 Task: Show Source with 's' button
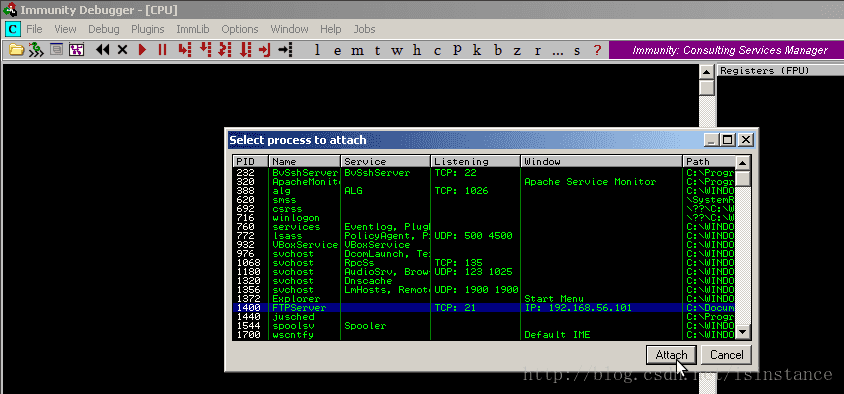(577, 51)
